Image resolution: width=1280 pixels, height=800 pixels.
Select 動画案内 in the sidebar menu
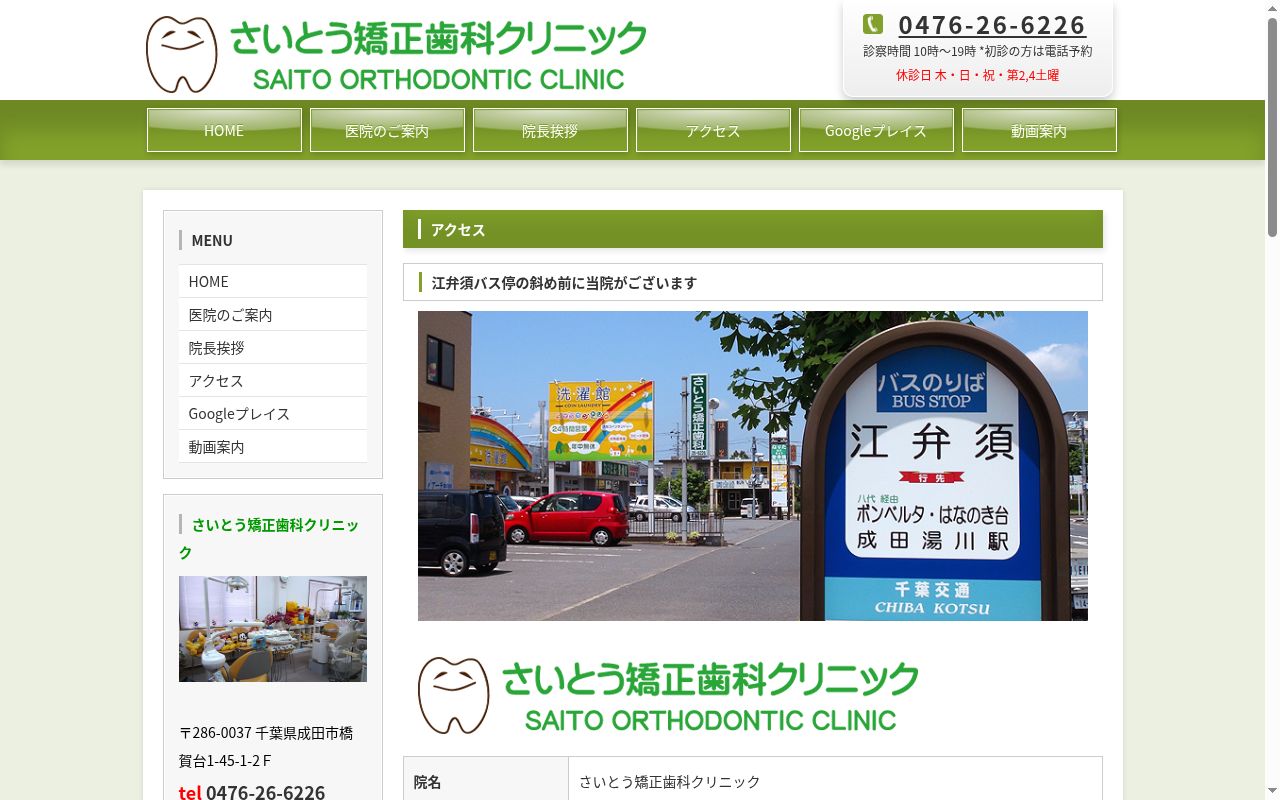click(x=273, y=446)
